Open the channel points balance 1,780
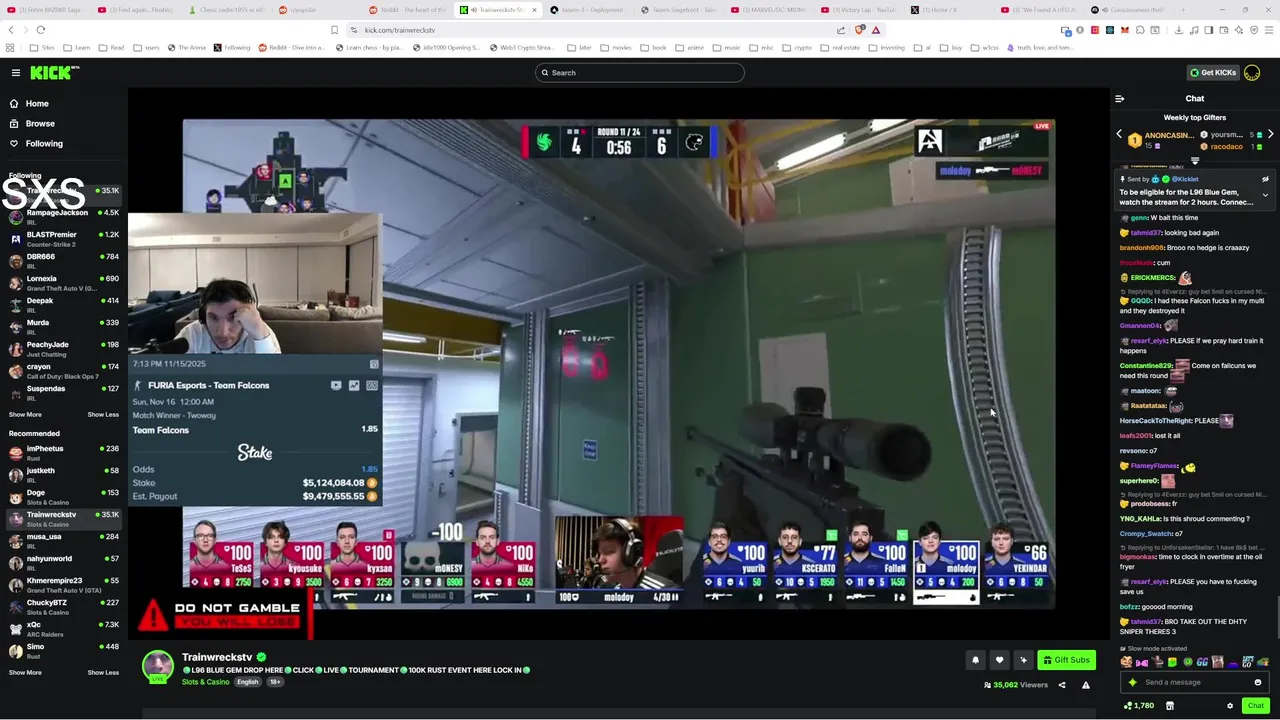This screenshot has width=1280, height=720. (1138, 706)
